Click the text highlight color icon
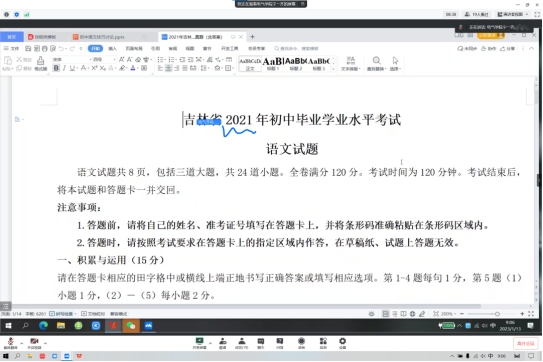543x362 pixels. click(x=122, y=68)
